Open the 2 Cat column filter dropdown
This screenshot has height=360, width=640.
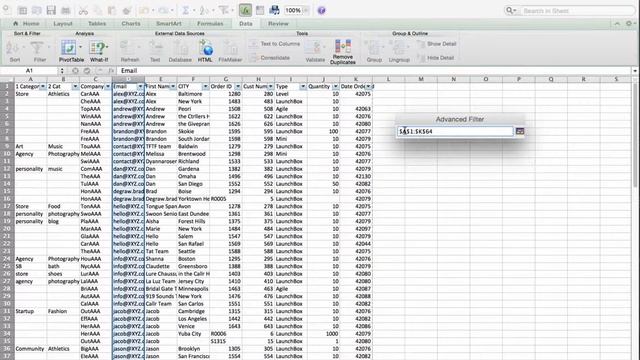(x=75, y=87)
